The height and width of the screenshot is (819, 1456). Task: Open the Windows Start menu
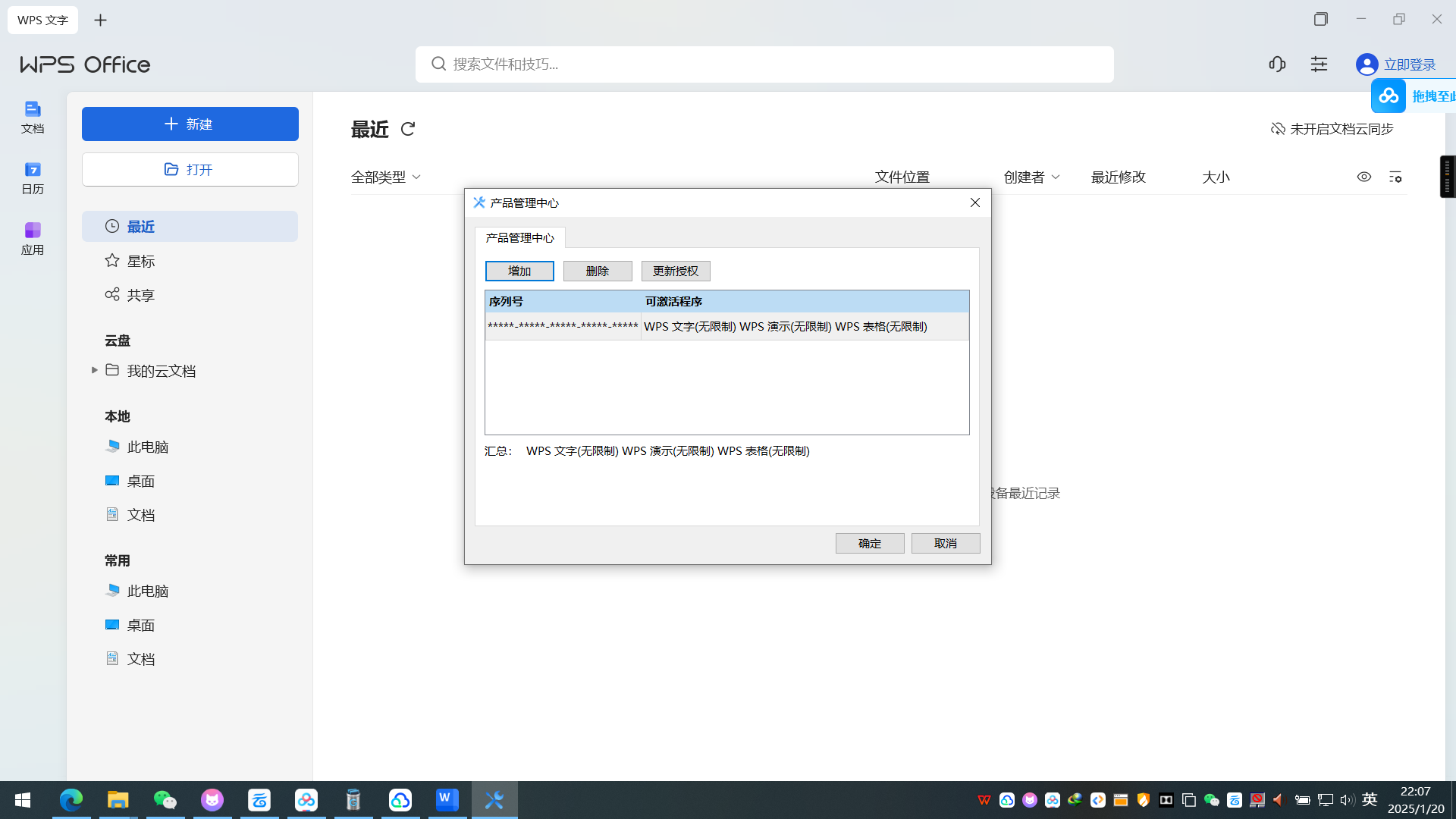(x=23, y=800)
